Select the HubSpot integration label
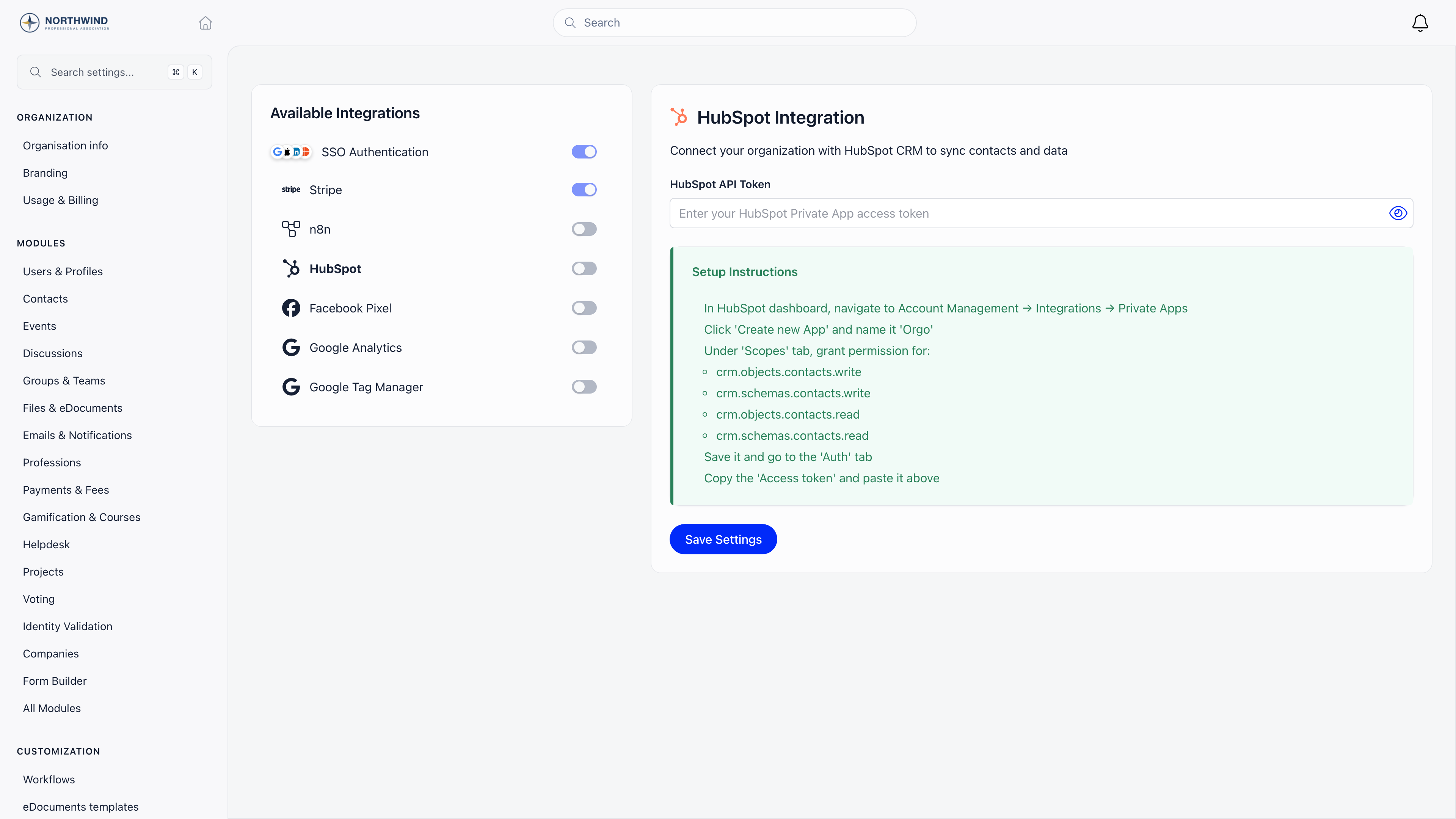This screenshot has height=819, width=1456. click(x=335, y=268)
